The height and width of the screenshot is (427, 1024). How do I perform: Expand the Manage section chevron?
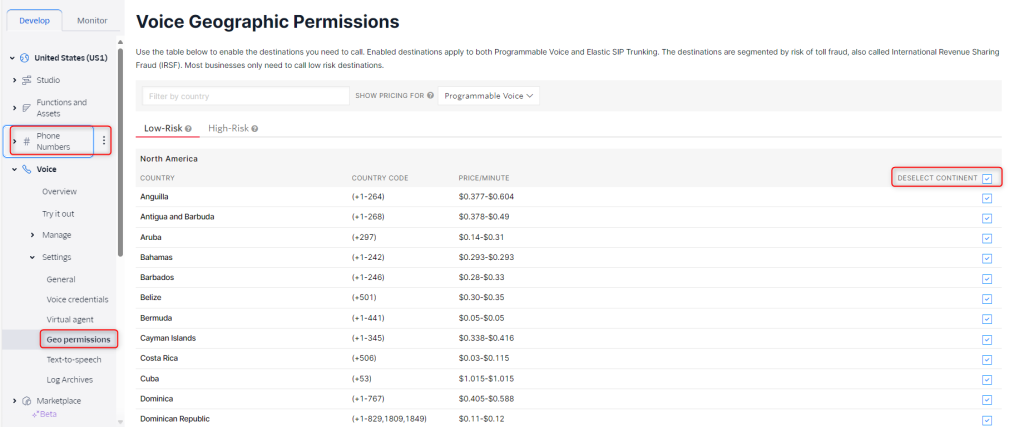click(x=33, y=235)
